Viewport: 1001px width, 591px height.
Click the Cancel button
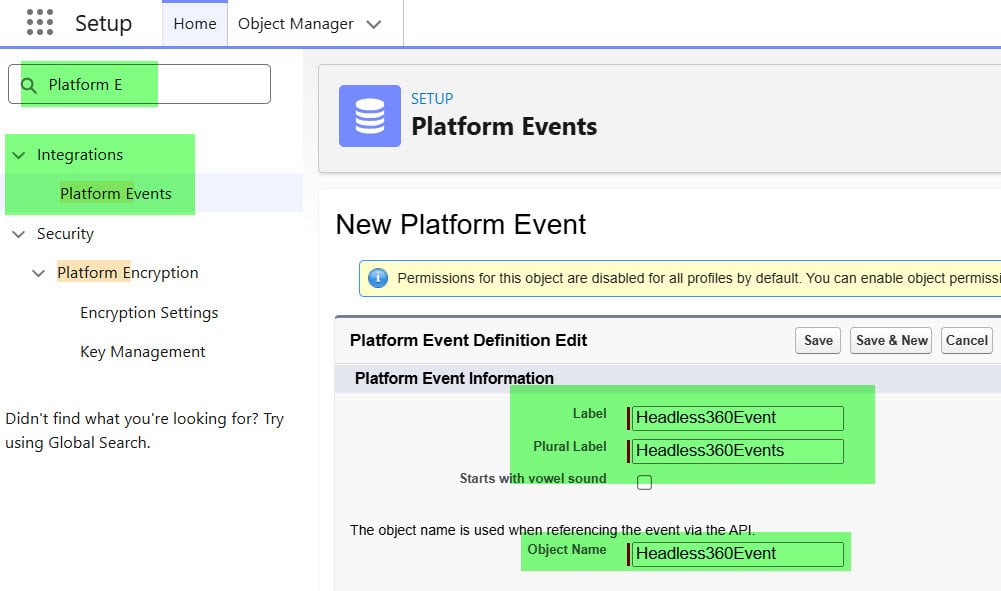point(967,340)
